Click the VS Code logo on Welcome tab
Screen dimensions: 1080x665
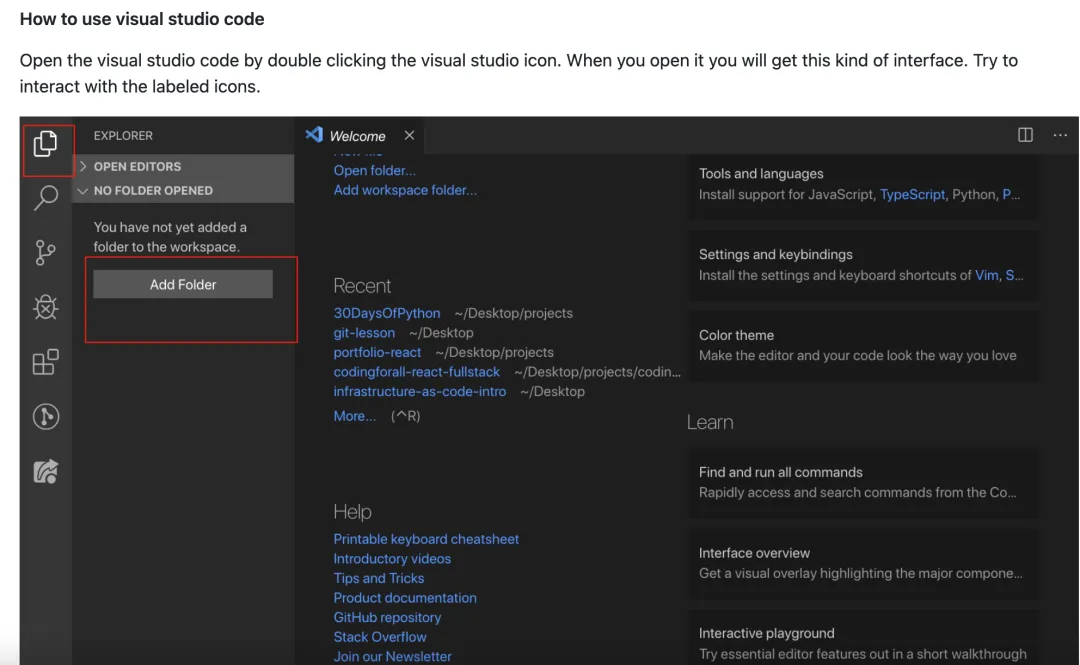tap(314, 134)
